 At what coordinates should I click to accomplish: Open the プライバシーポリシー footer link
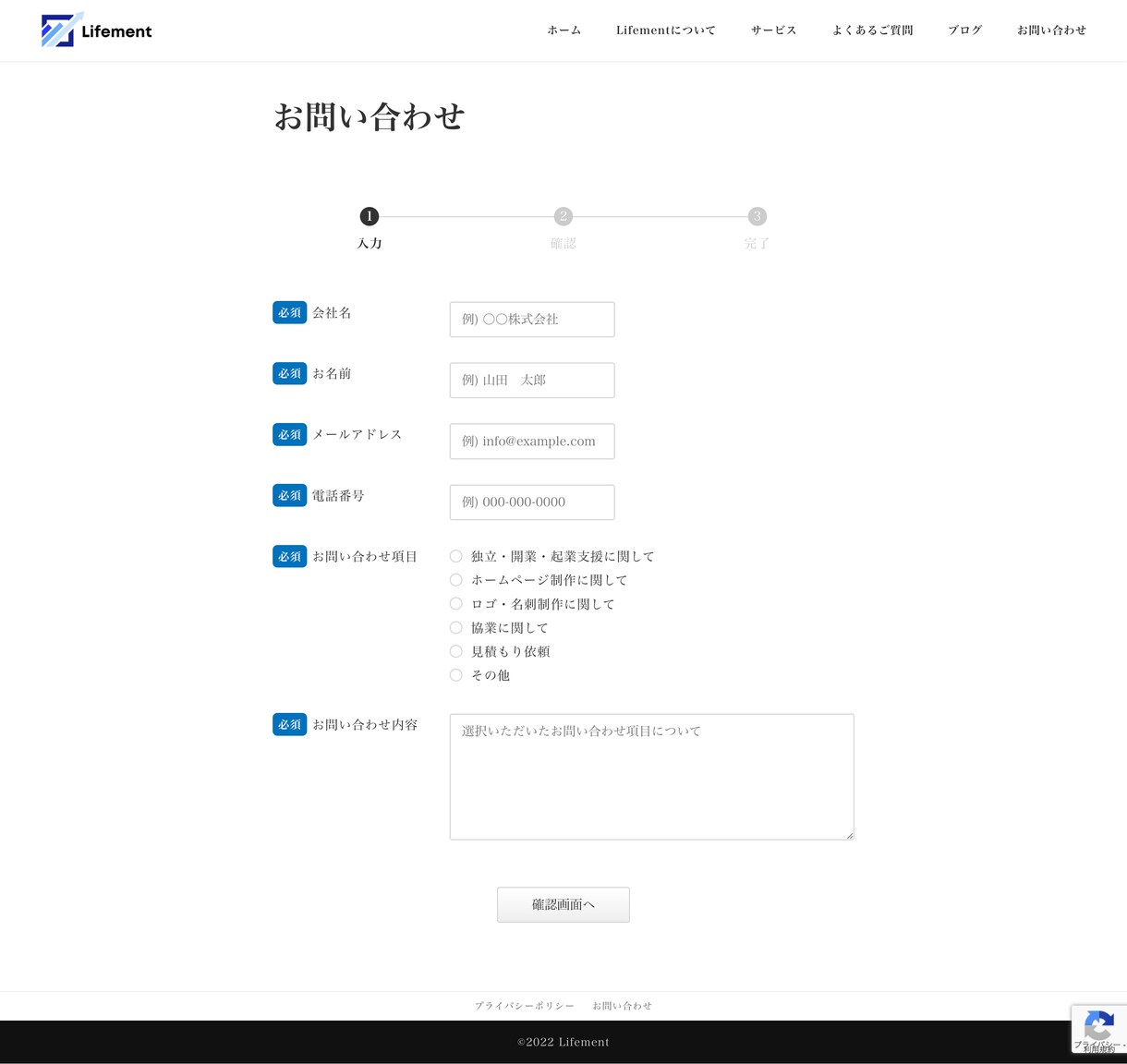pyautogui.click(x=525, y=1006)
